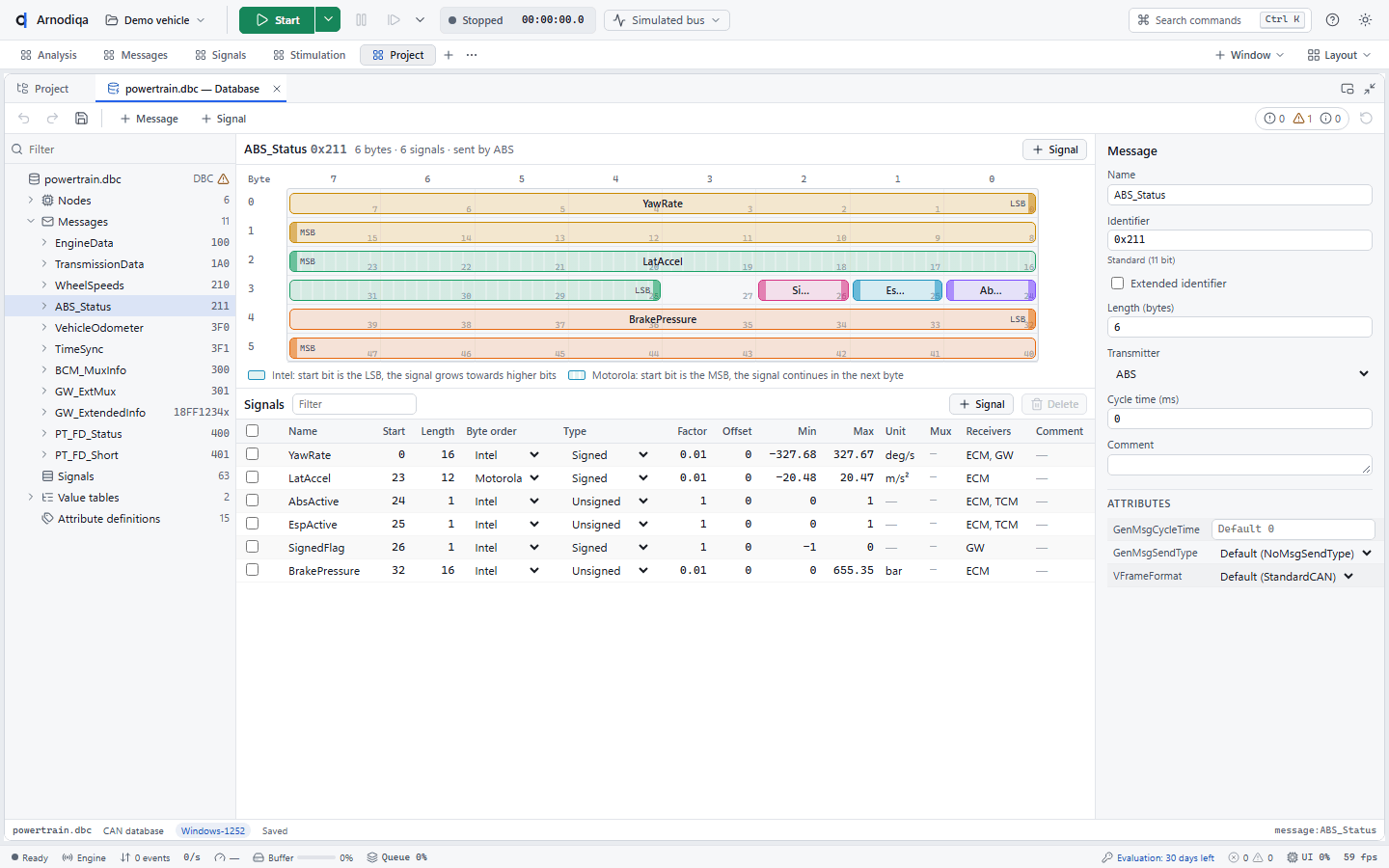The image size is (1389, 868).
Task: Open the help icon in the top bar
Action: click(x=1332, y=20)
